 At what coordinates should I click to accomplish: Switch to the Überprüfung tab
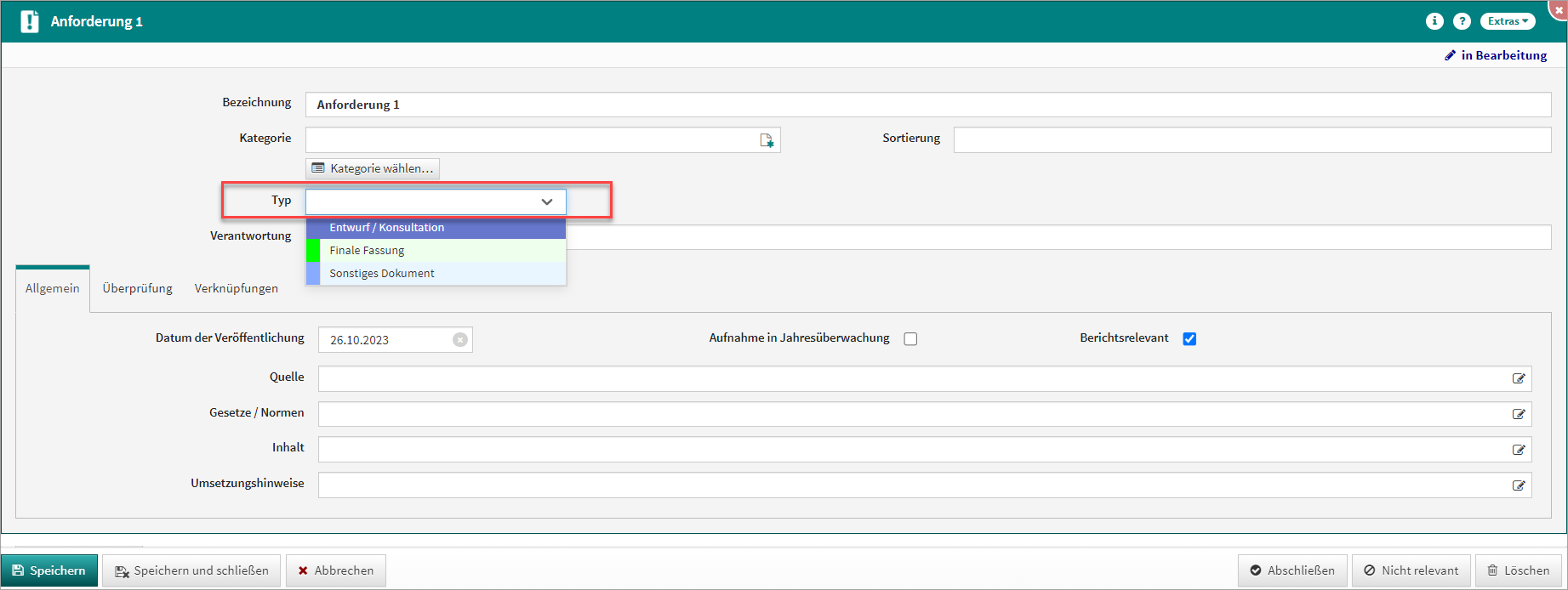click(138, 289)
